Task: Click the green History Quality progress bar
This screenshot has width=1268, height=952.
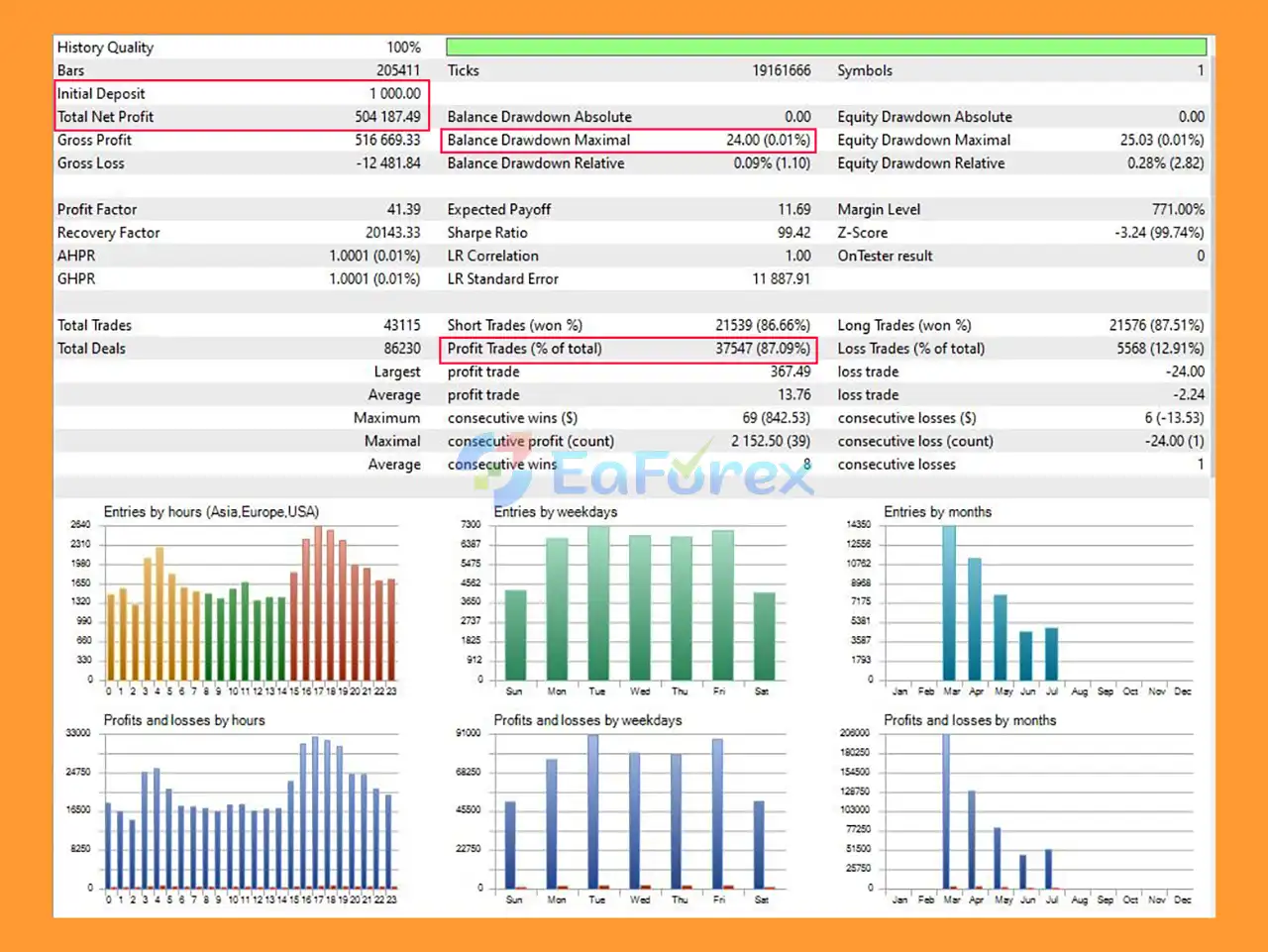Action: coord(825,47)
